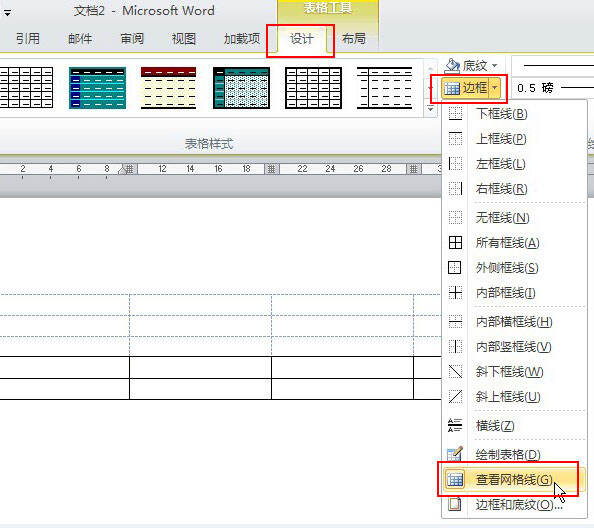Click the table column marker near 10 on ruler

point(130,169)
